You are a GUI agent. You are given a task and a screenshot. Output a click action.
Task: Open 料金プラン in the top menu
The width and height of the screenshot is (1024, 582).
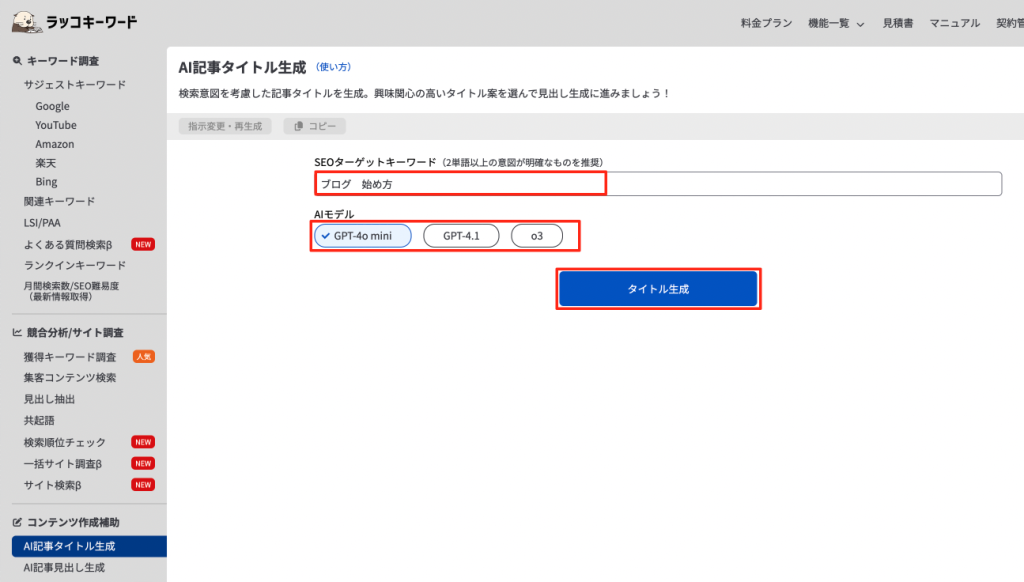point(767,23)
